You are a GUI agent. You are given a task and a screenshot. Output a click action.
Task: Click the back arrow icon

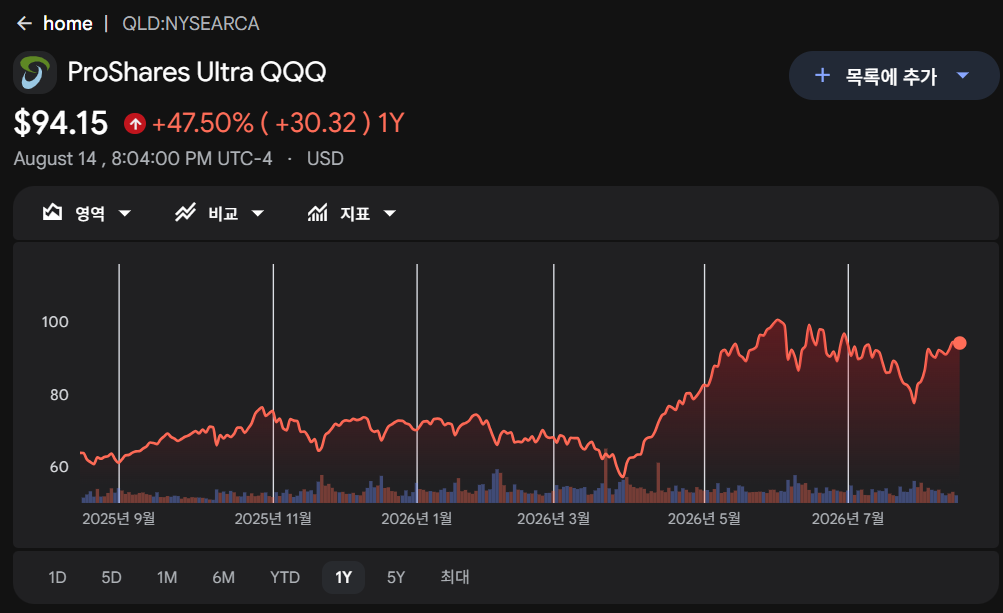(24, 24)
